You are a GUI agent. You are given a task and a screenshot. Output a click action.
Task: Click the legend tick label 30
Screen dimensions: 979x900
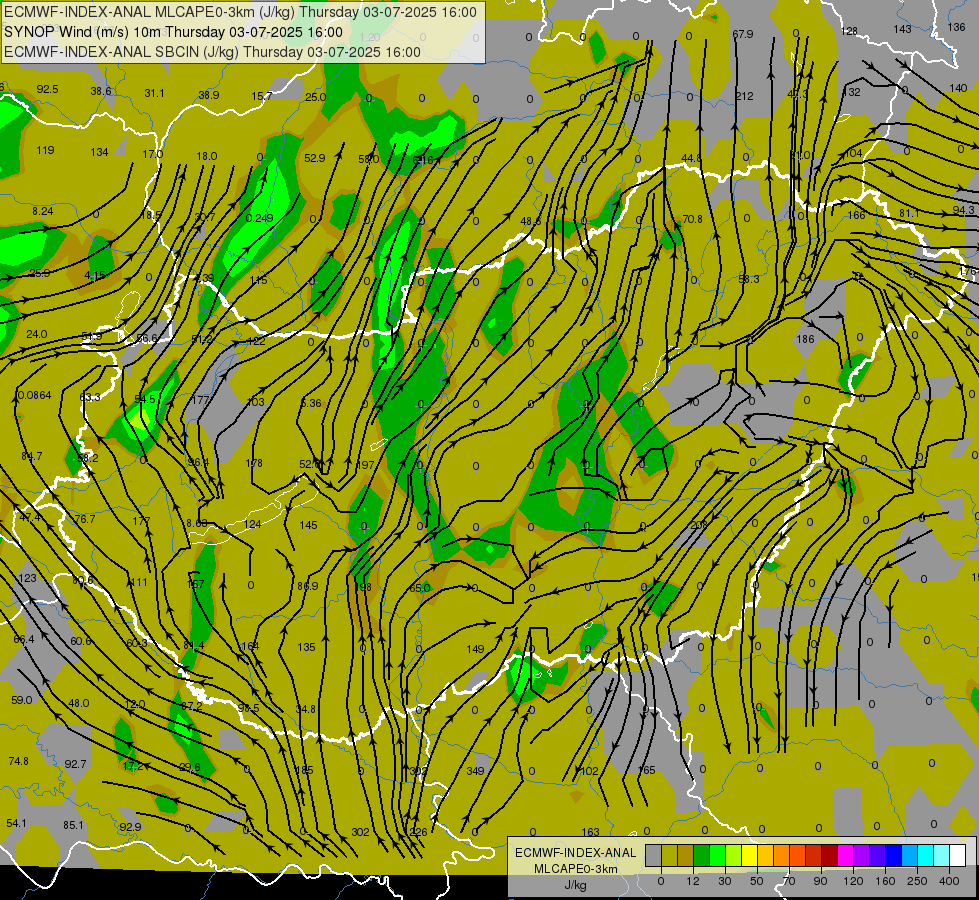(x=724, y=881)
